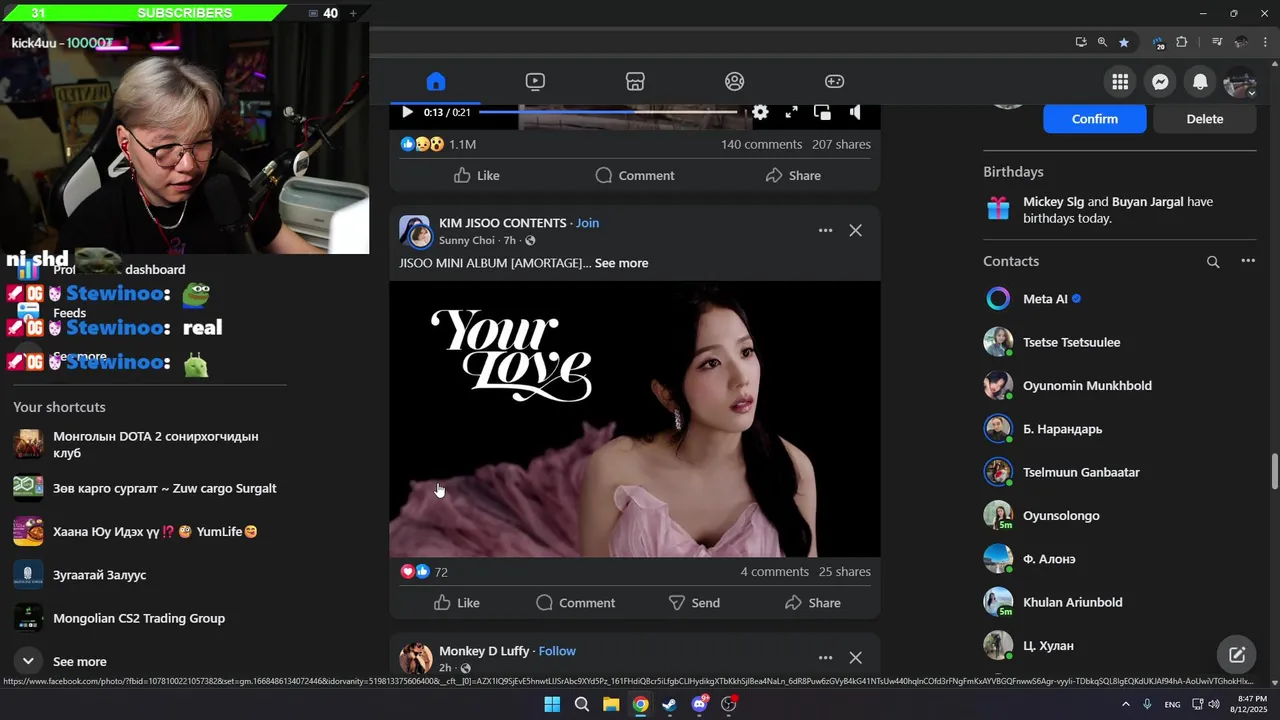This screenshot has height=720, width=1280.
Task: Bookmark this page with the star icon
Action: [x=1124, y=42]
